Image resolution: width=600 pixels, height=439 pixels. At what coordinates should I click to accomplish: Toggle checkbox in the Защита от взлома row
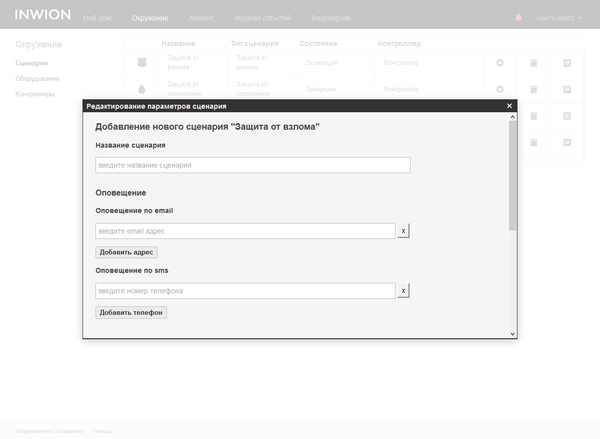pyautogui.click(x=567, y=63)
